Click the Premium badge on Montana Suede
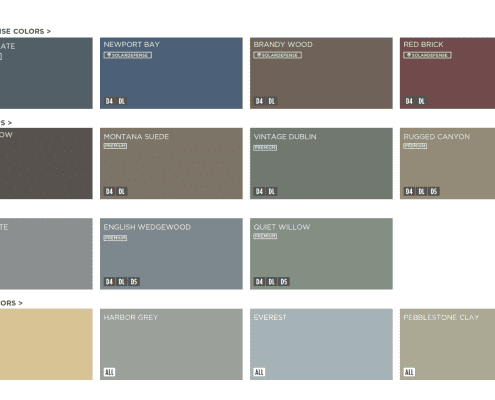 click(x=115, y=146)
